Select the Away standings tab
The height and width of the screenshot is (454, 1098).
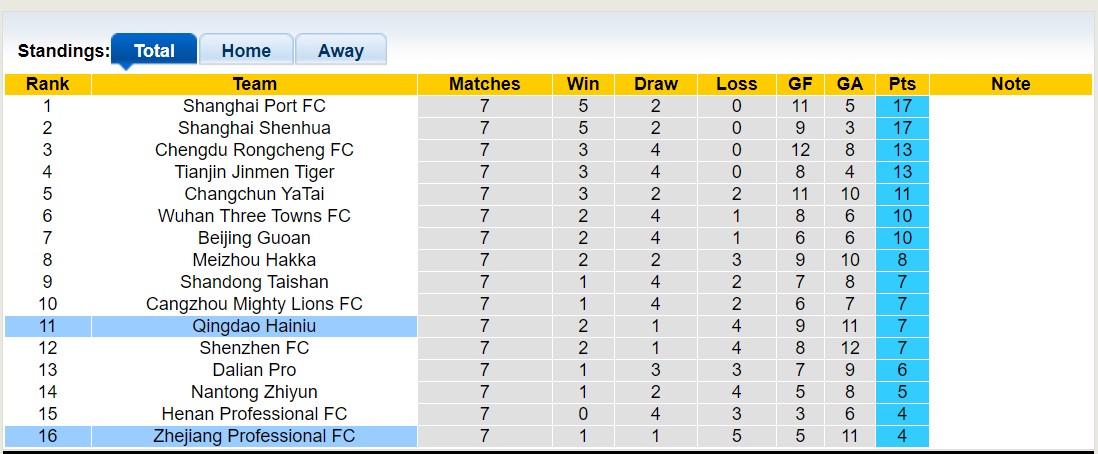coord(340,50)
